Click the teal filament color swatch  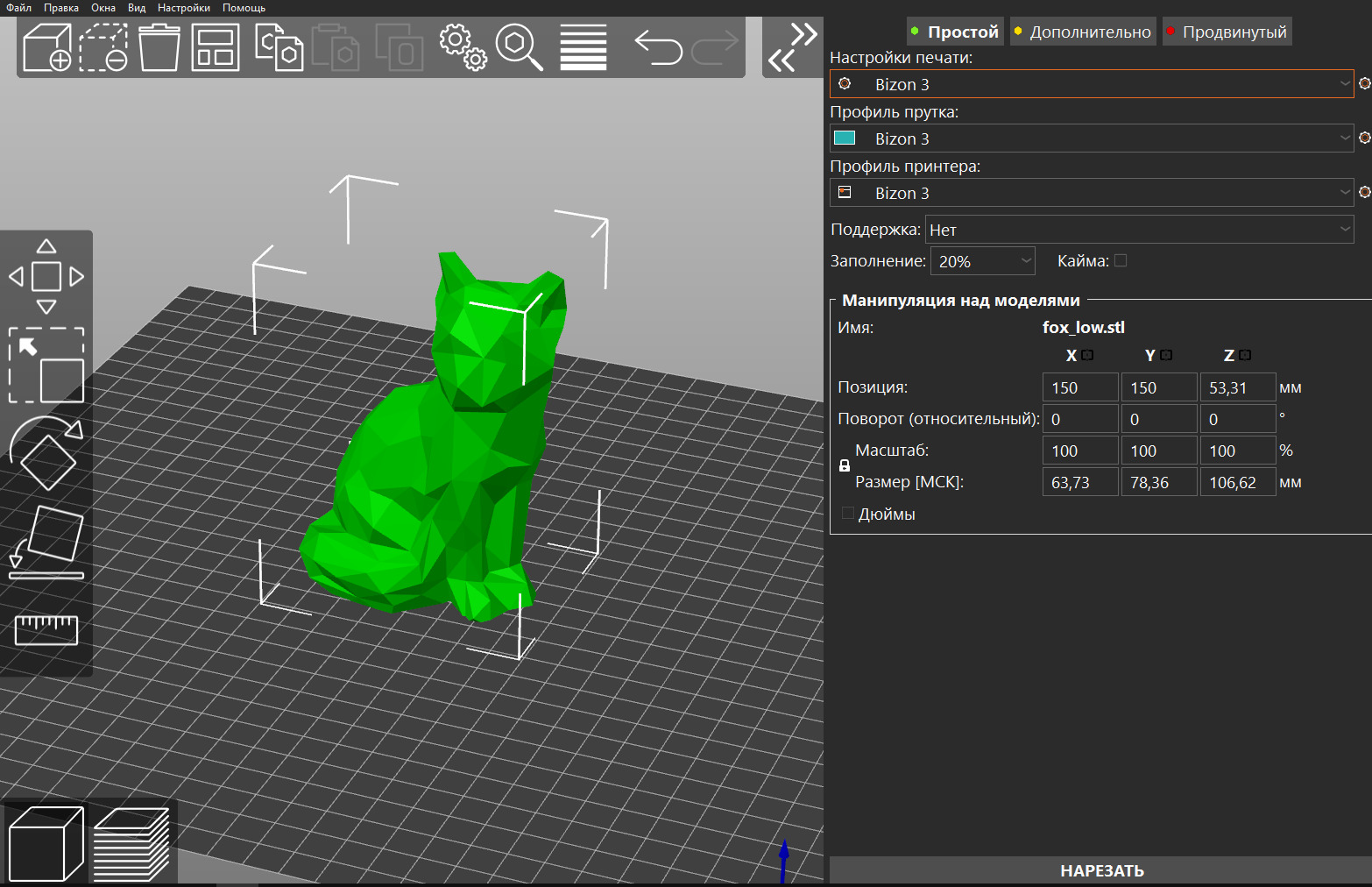(845, 138)
